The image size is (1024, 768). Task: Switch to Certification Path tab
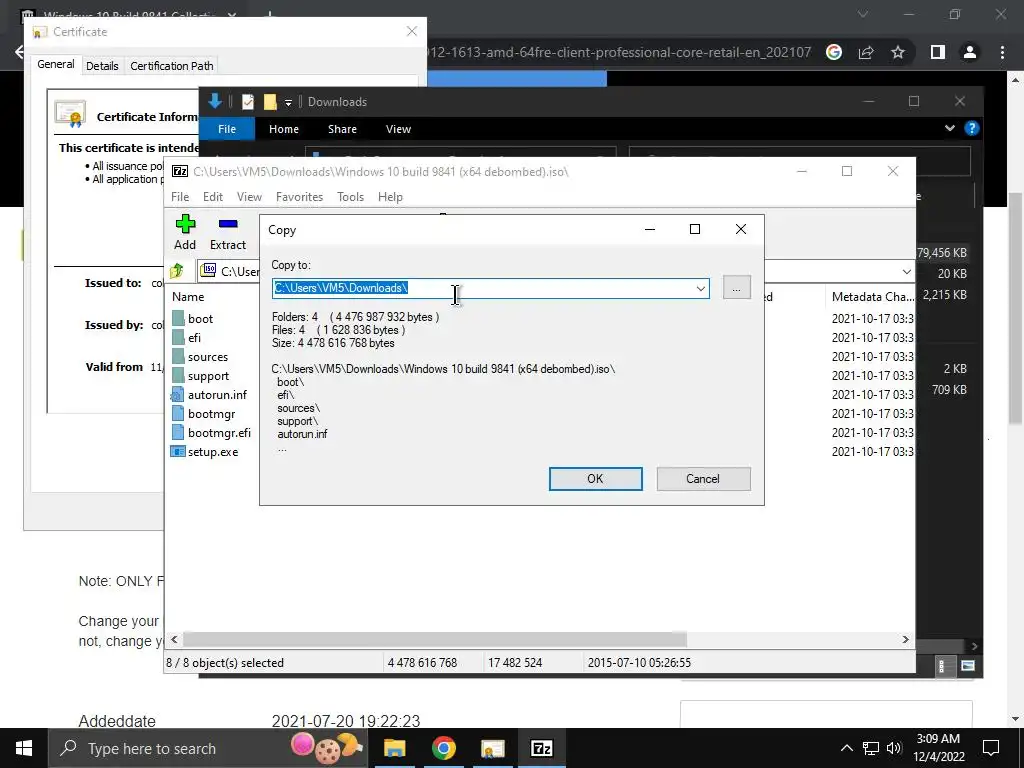coord(172,65)
